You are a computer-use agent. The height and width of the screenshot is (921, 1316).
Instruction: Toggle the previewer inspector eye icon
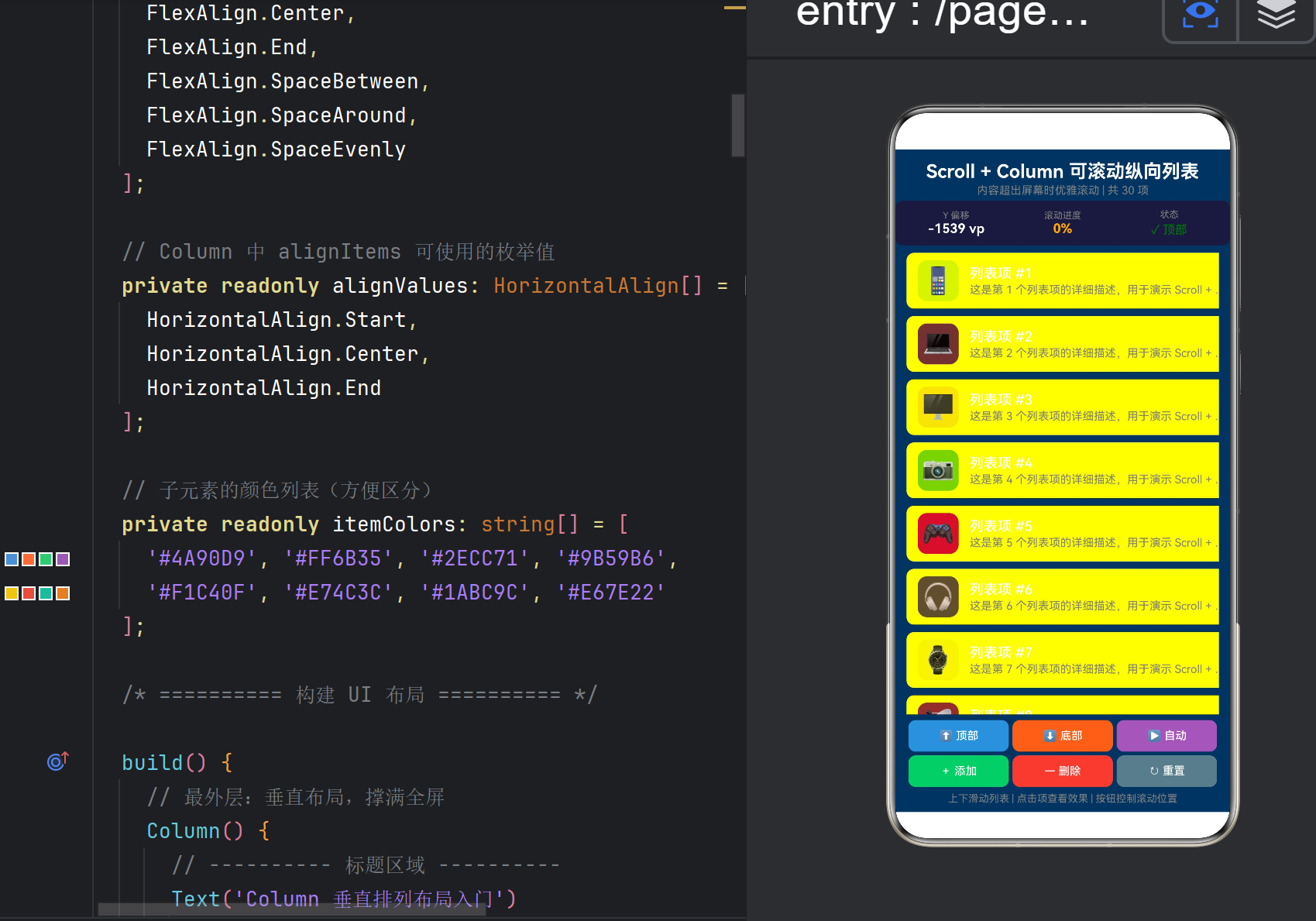[1200, 13]
